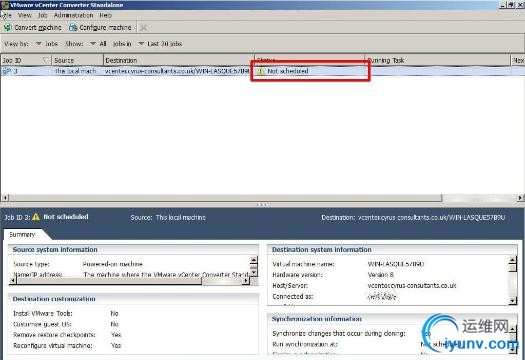Click Reconfigure virtual machine Yes value
The height and width of the screenshot is (360, 525).
point(116,346)
